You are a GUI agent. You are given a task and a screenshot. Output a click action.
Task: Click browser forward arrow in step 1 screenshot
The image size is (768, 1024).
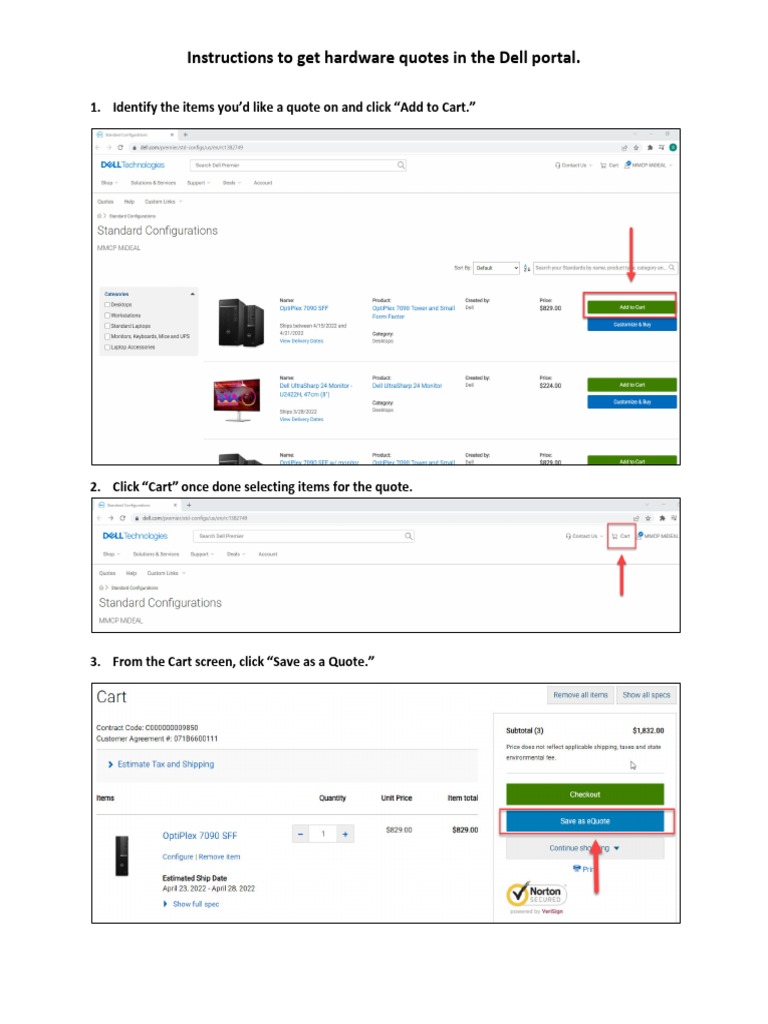[x=109, y=148]
